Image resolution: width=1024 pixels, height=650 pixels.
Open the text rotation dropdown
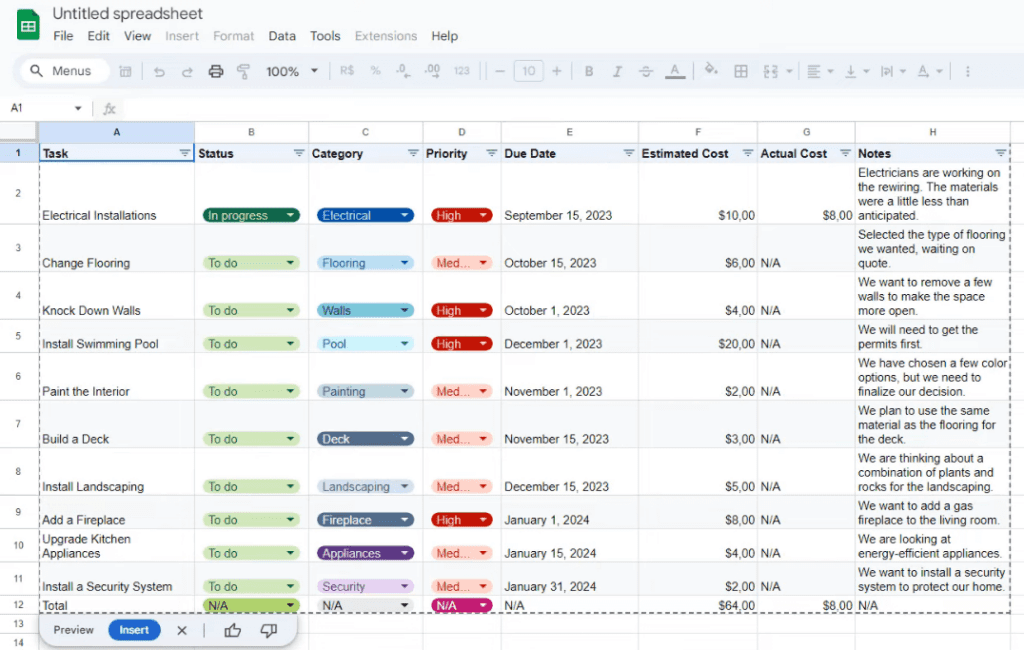(929, 71)
